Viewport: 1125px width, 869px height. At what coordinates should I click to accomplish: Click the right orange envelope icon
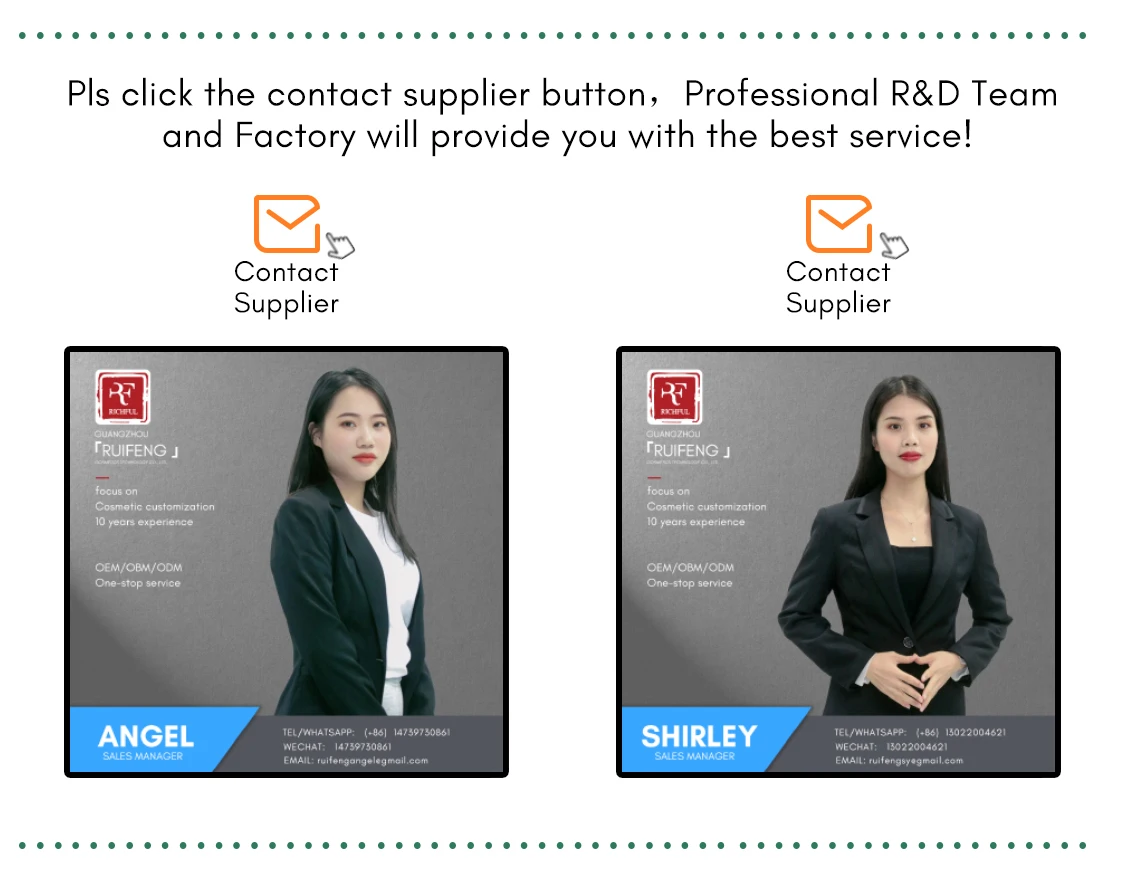839,224
